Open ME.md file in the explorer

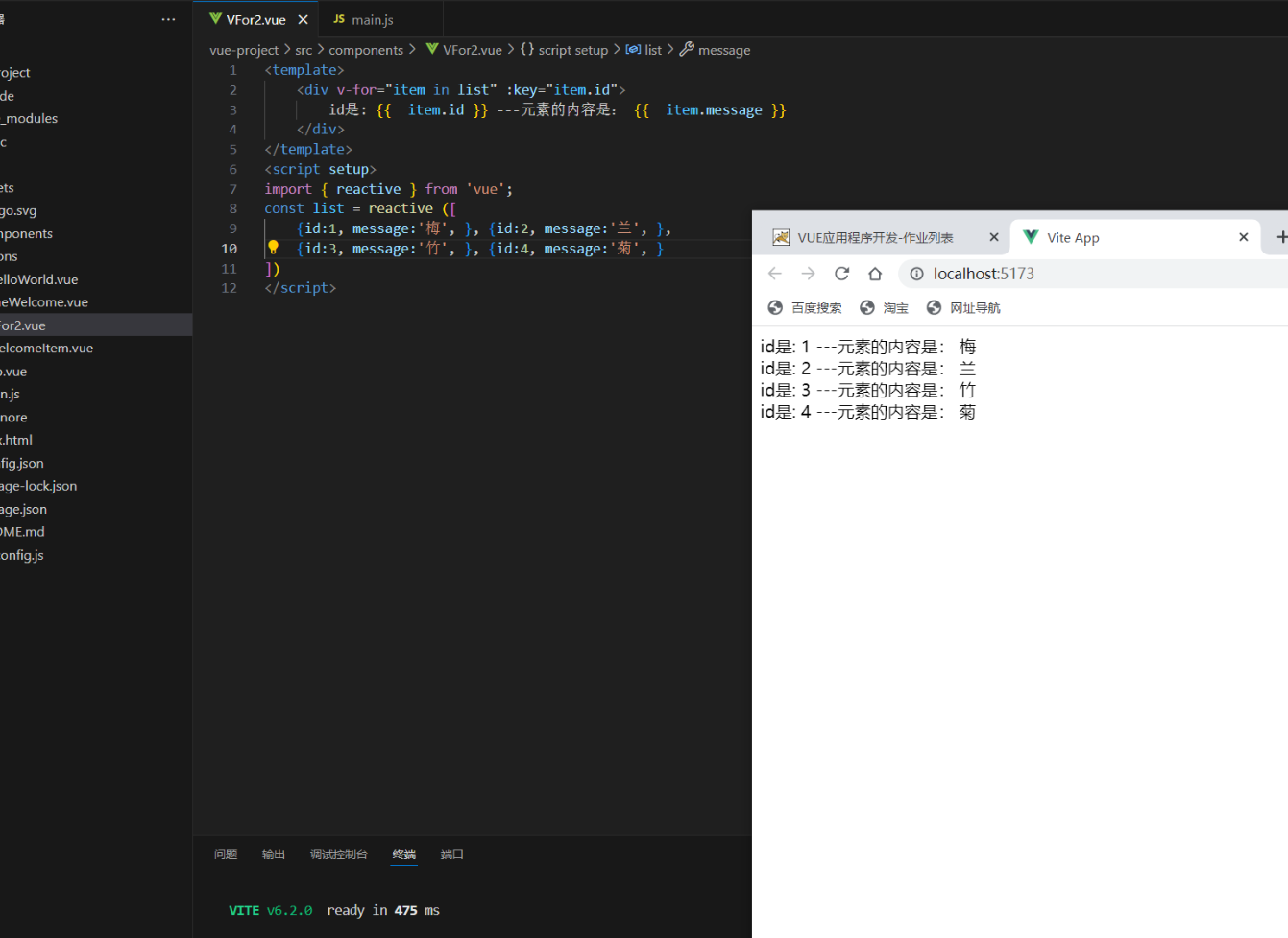coord(22,531)
